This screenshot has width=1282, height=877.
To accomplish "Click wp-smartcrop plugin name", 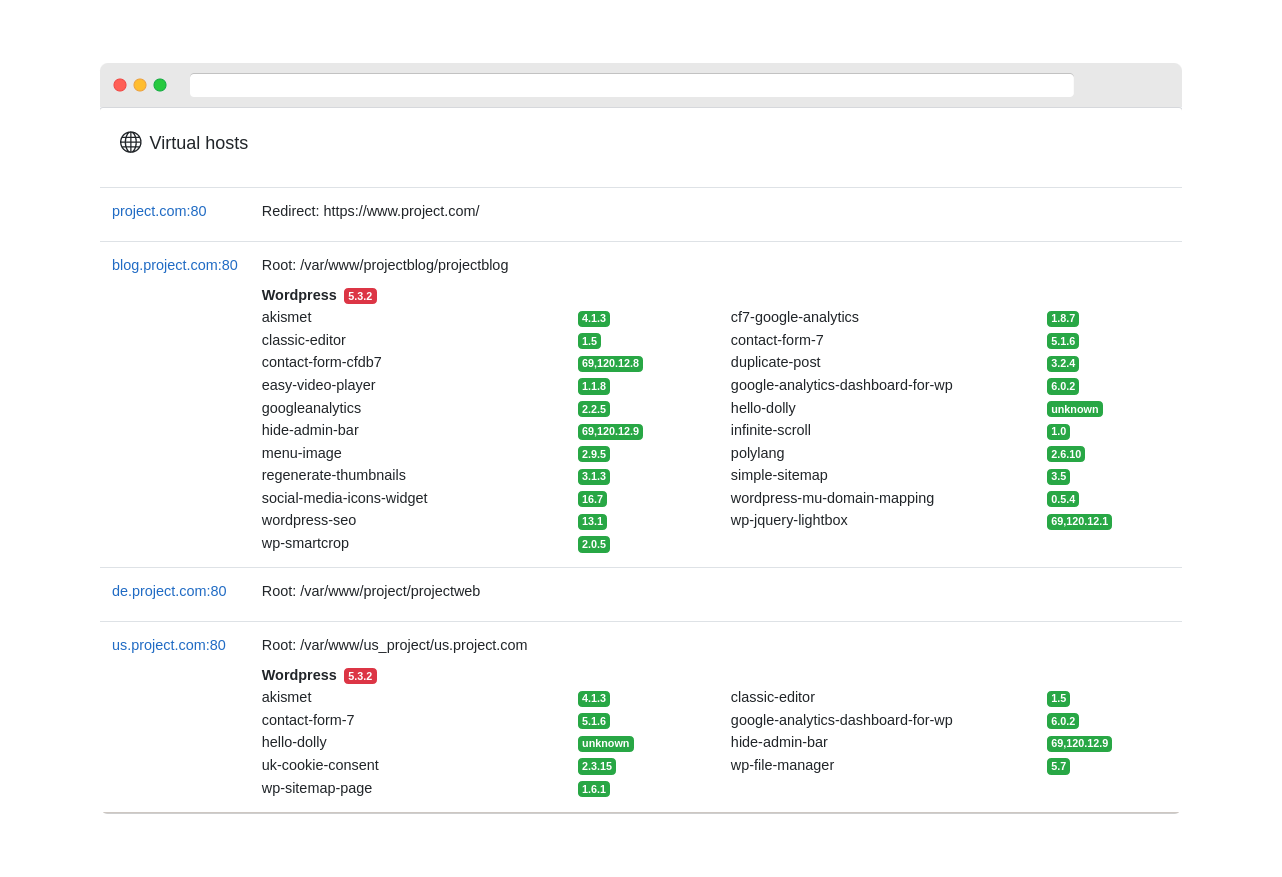I will click(x=306, y=543).
